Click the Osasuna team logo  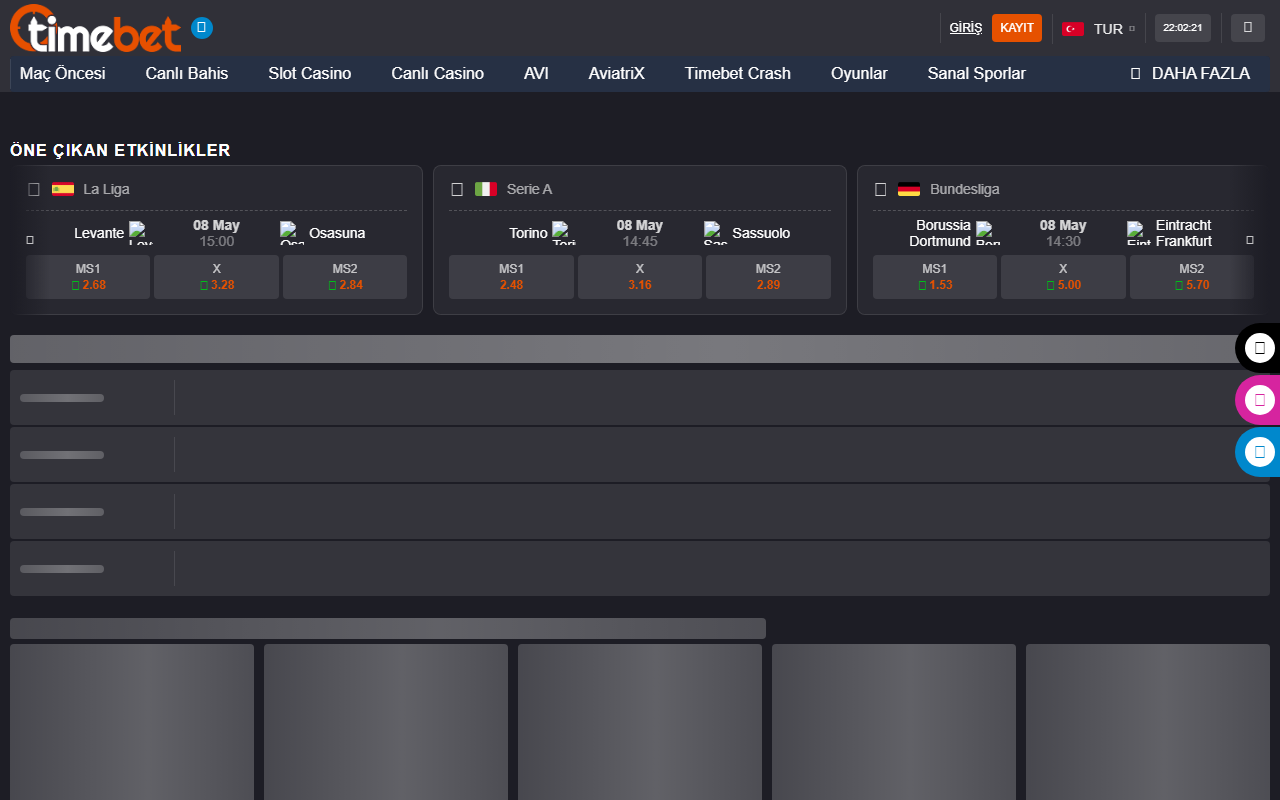pyautogui.click(x=292, y=233)
